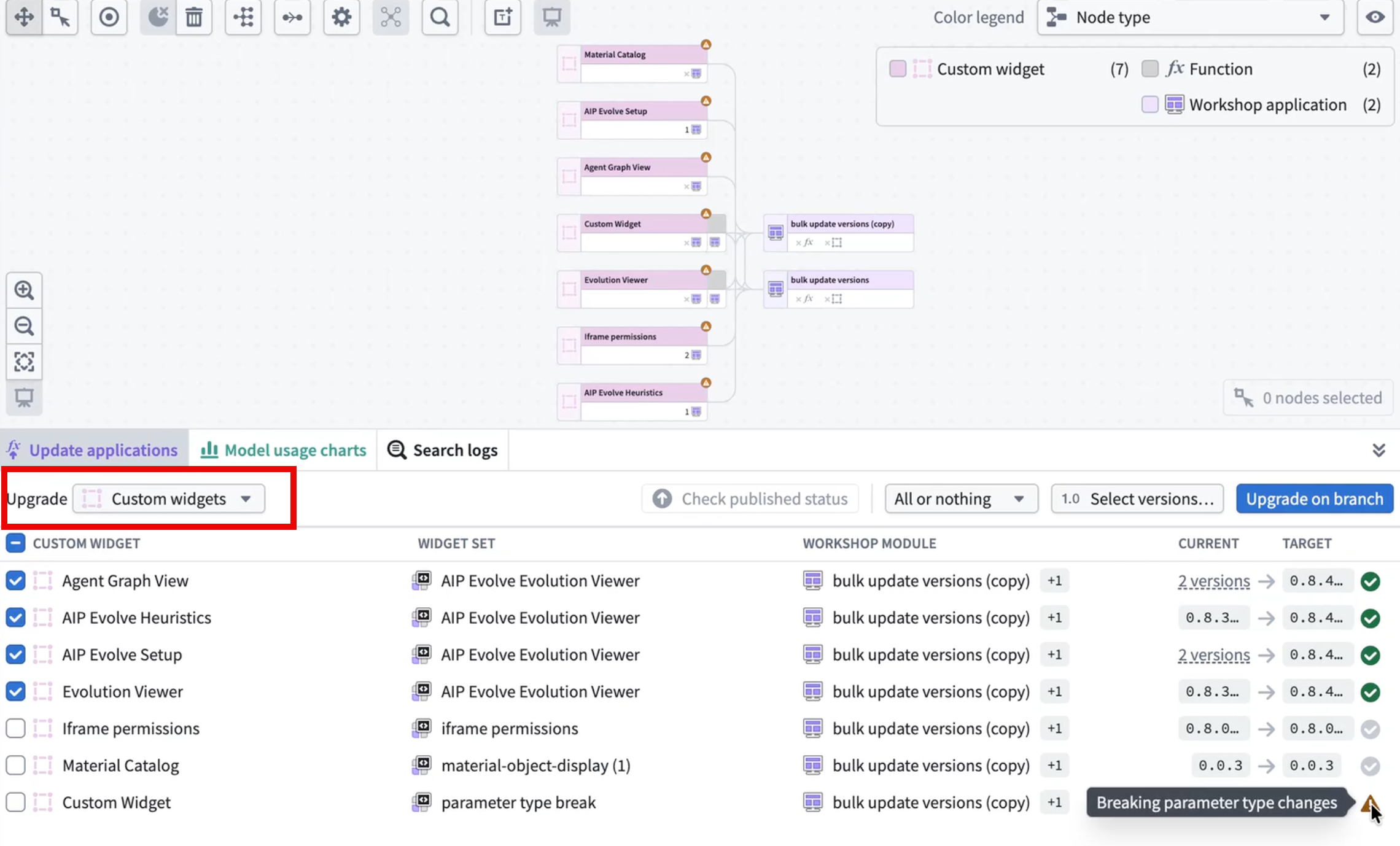
Task: Click the connect nodes arrow toolbar icon
Action: pos(292,17)
